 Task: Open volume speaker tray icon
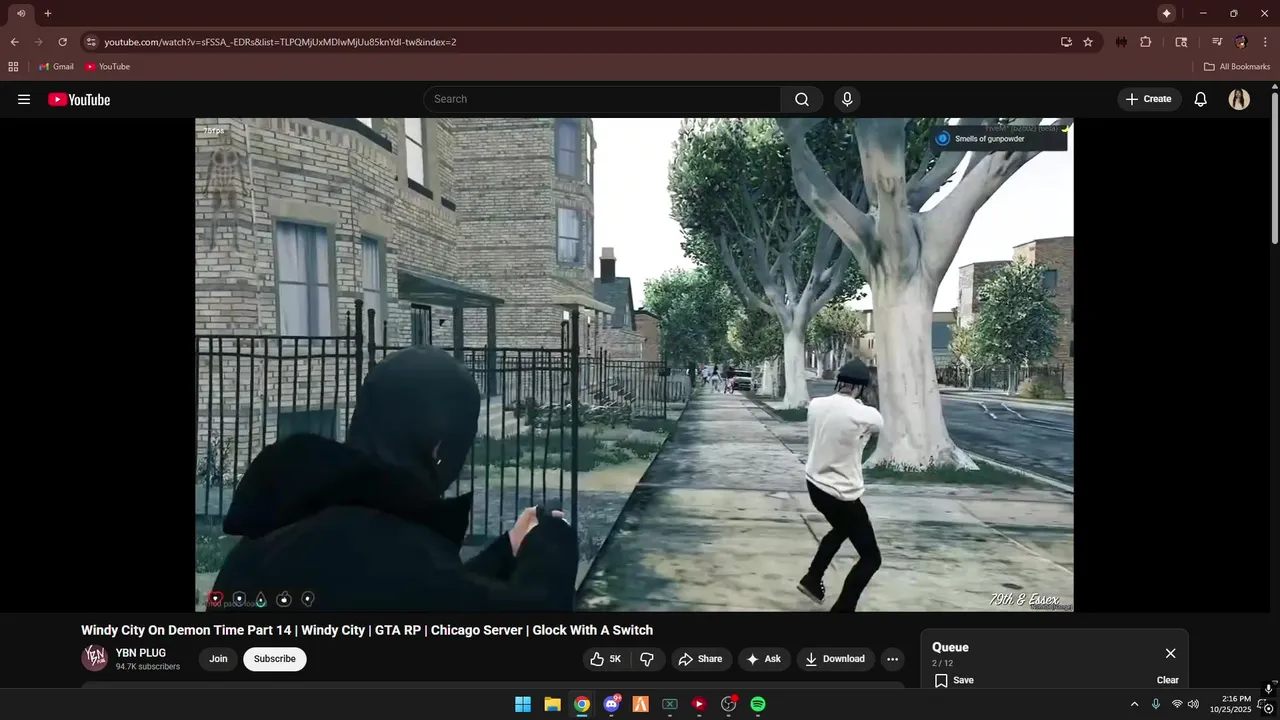[x=1193, y=704]
